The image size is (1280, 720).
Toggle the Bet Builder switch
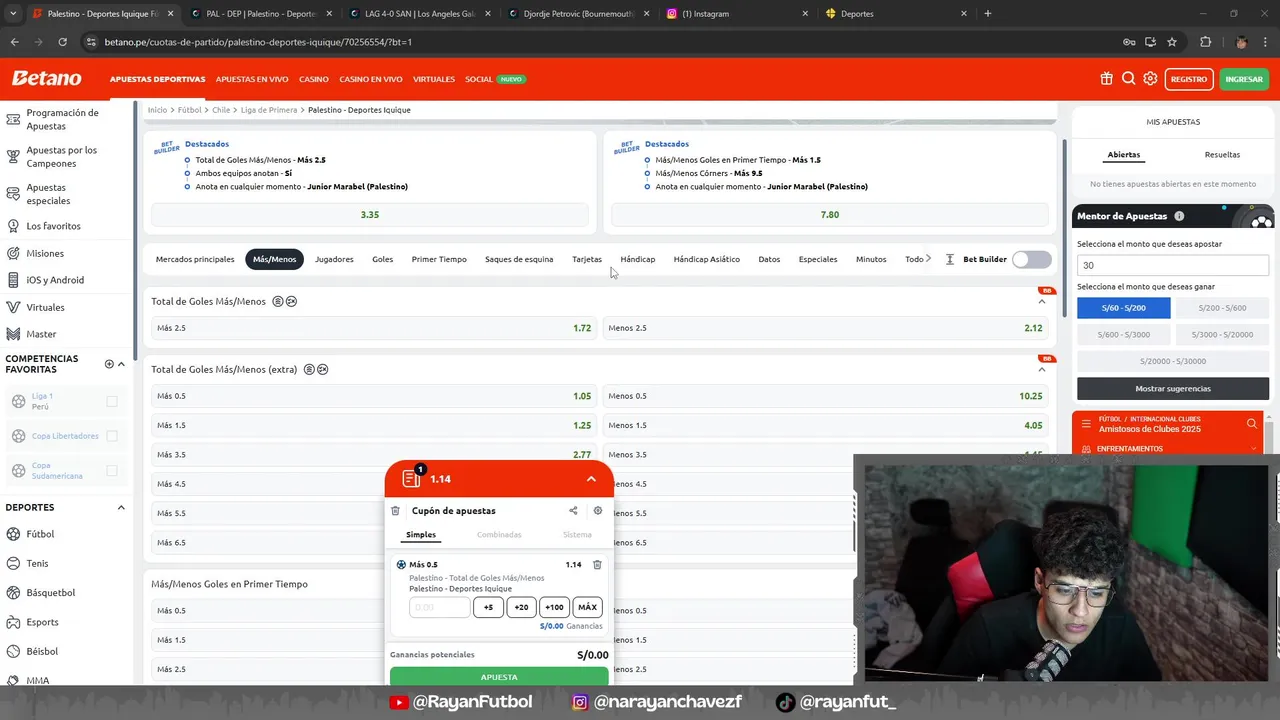click(1031, 259)
